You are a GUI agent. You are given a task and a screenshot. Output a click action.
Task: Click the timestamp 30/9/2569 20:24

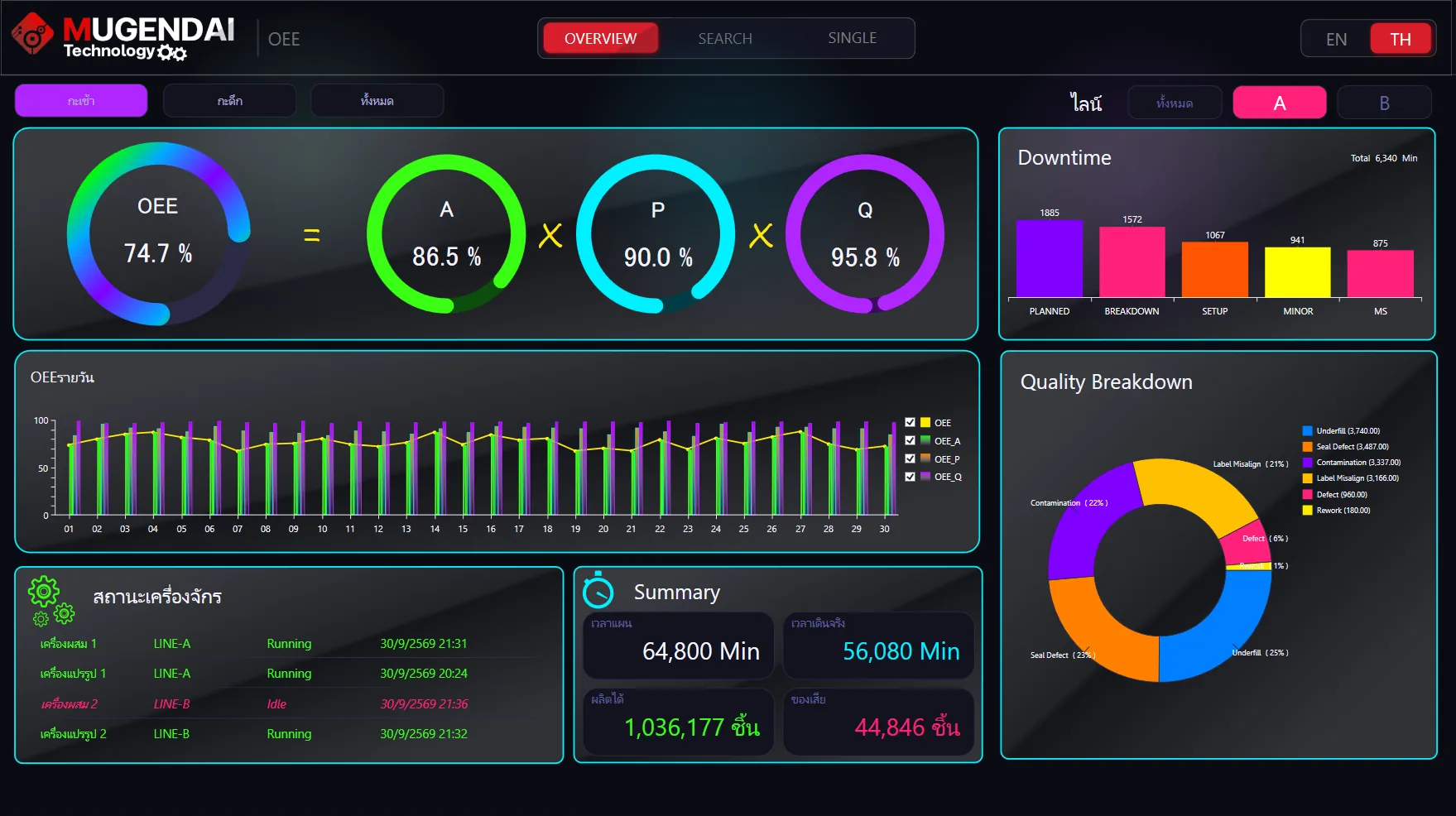[424, 674]
